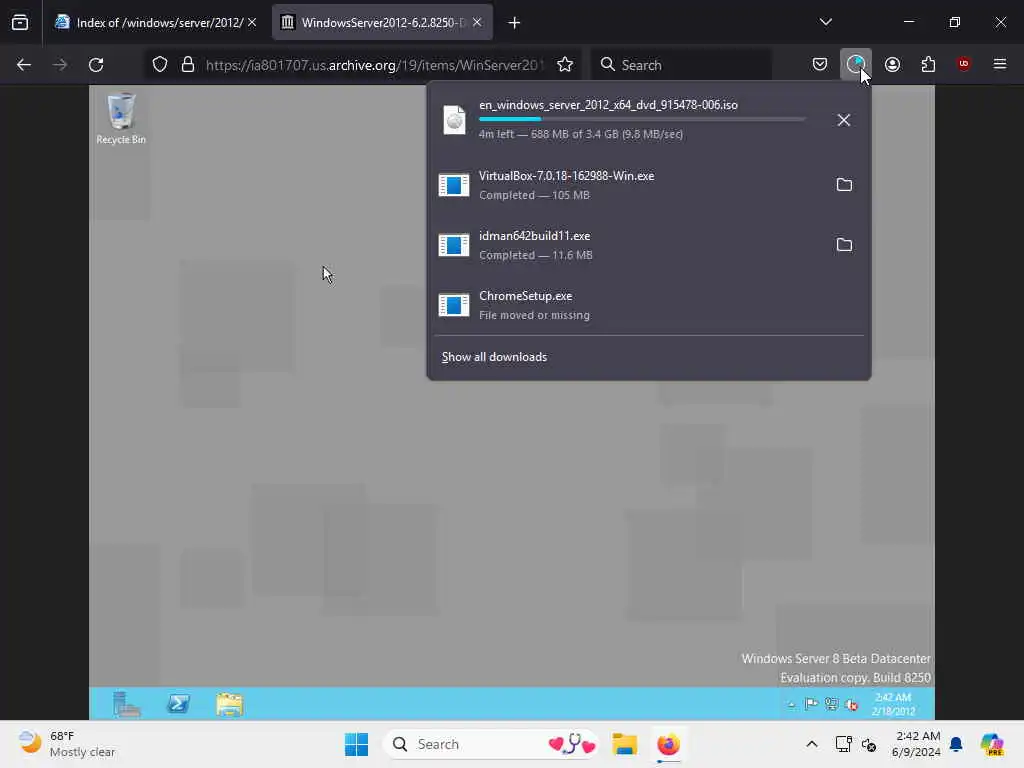
Task: Open uBlock Origin extension popup
Action: pyautogui.click(x=963, y=64)
